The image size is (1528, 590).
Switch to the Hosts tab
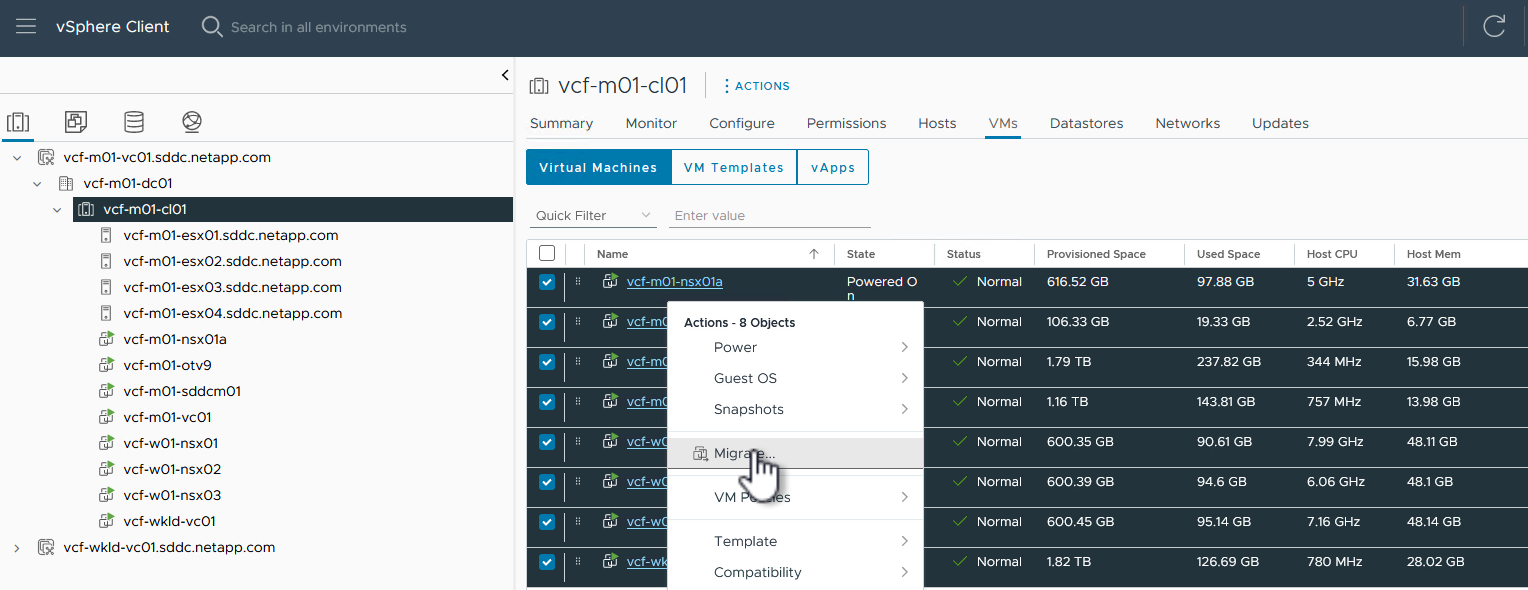click(937, 124)
